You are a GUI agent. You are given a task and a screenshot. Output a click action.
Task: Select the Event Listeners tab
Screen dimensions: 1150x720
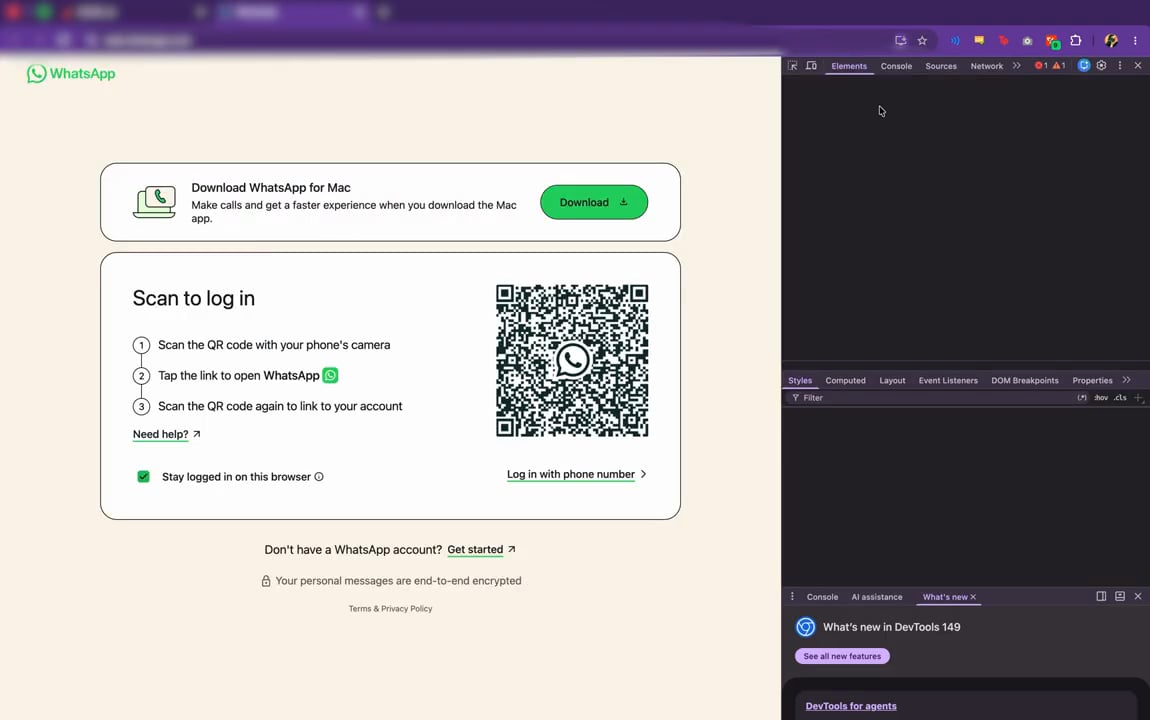coord(948,381)
